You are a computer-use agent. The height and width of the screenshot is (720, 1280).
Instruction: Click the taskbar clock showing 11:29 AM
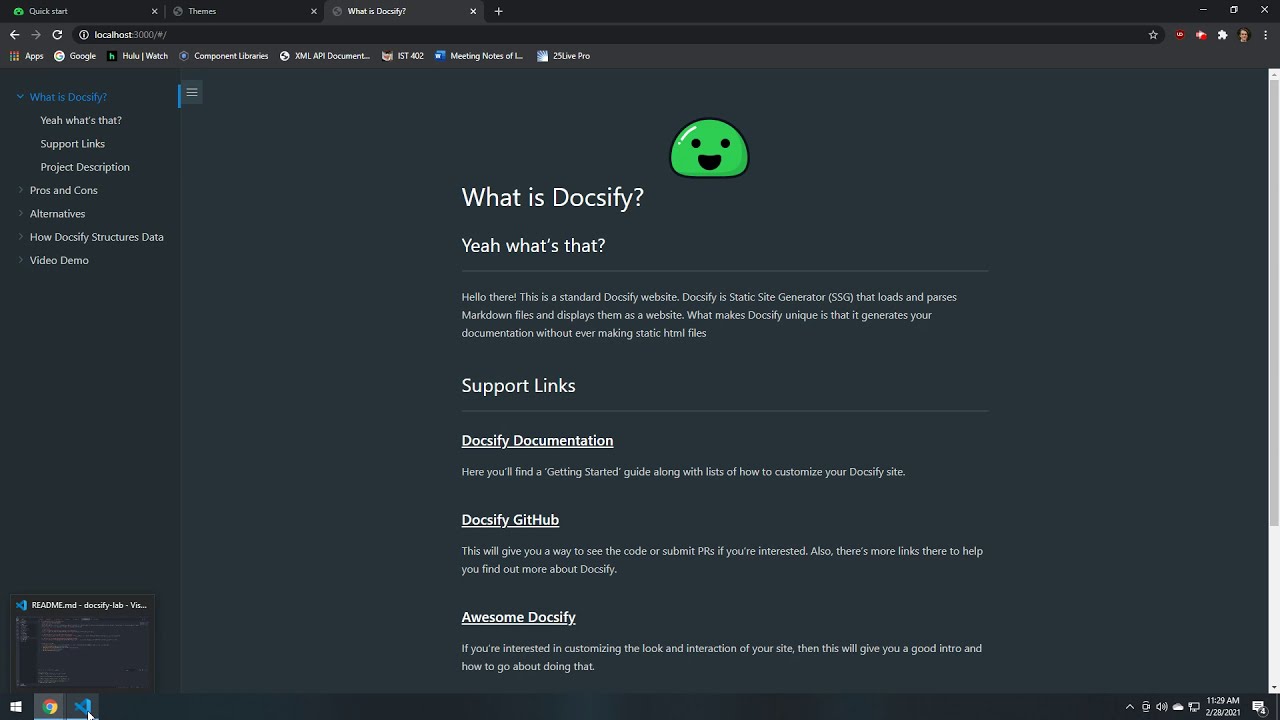coord(1223,707)
